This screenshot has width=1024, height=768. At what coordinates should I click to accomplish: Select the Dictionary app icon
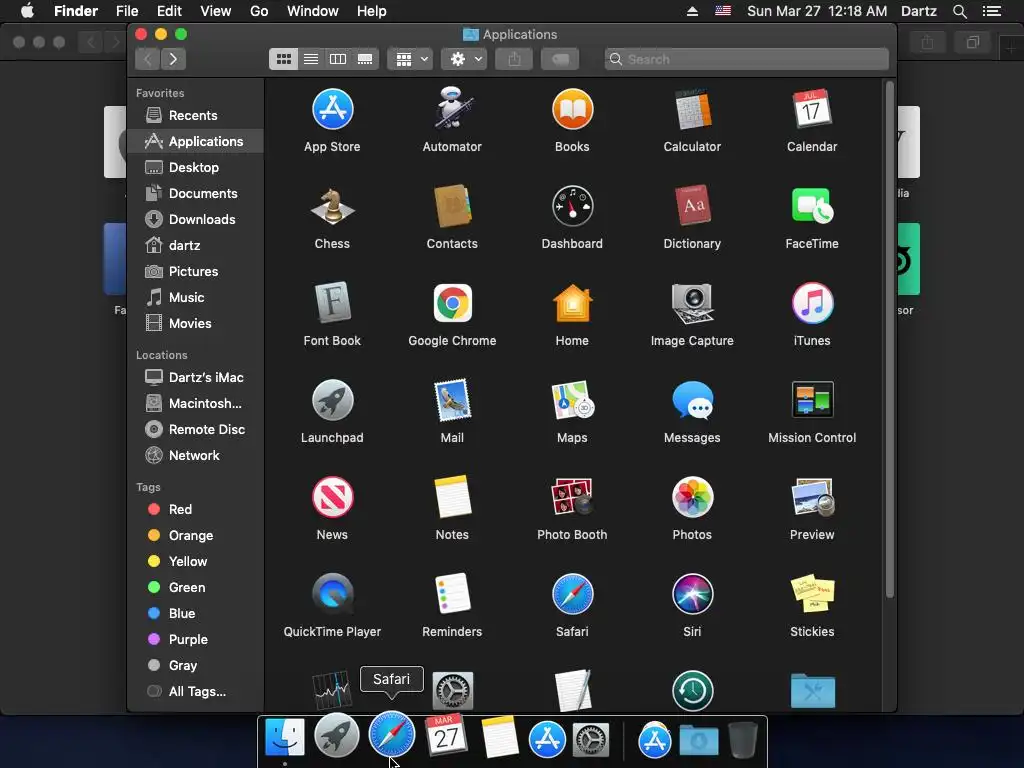point(692,206)
